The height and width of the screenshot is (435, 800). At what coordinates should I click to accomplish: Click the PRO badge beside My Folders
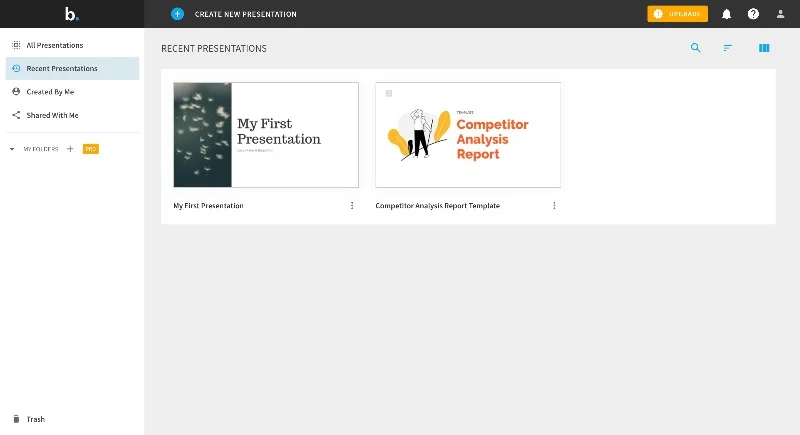[90, 149]
